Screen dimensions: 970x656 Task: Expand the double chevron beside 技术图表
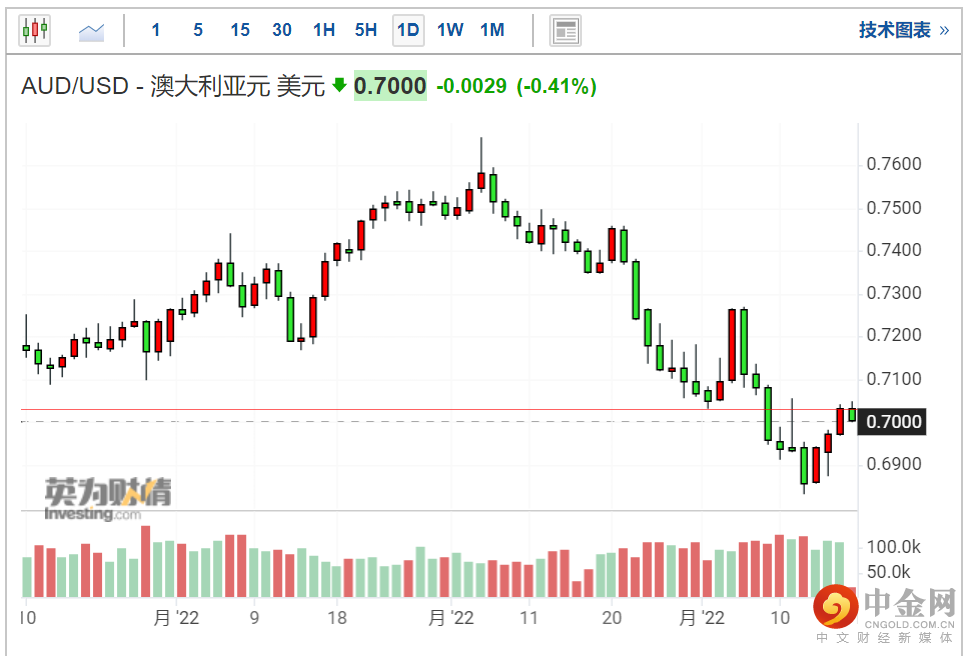click(944, 30)
